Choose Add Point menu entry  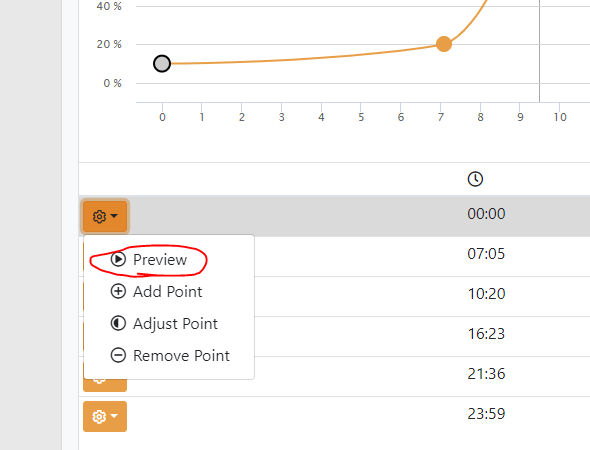tap(169, 292)
